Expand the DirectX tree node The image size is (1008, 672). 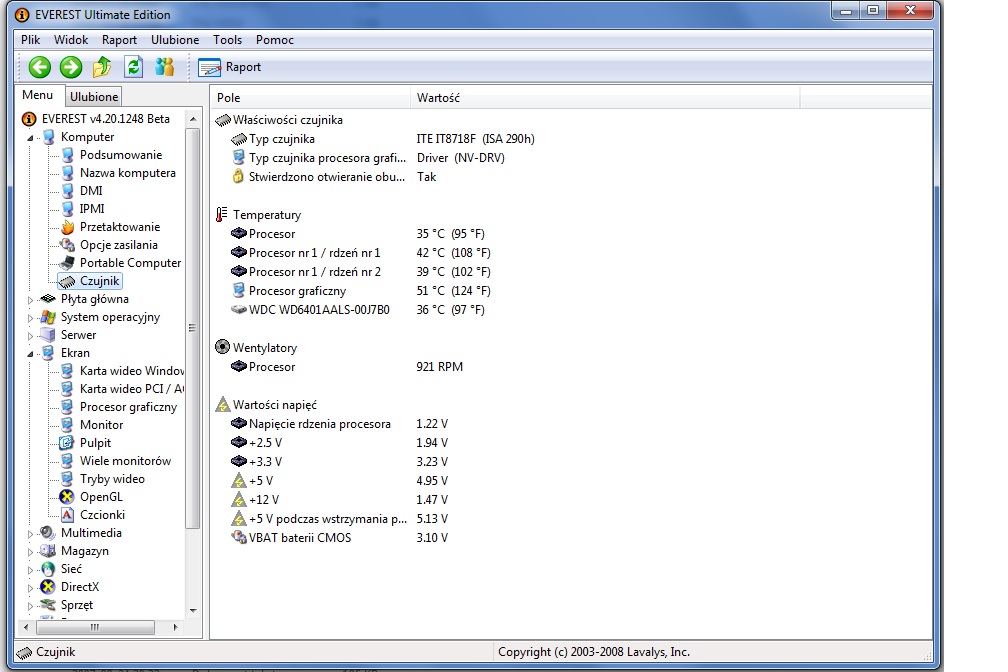(x=35, y=587)
